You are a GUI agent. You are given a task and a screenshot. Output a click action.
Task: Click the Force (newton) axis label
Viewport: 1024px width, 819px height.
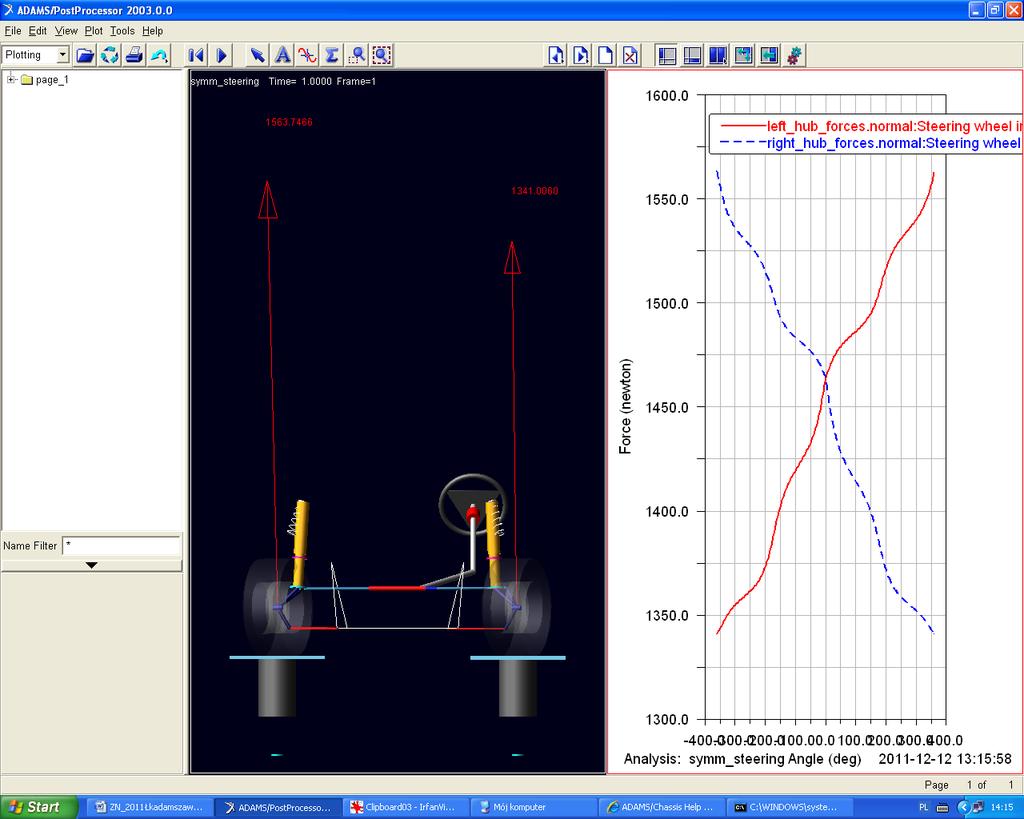coord(626,406)
